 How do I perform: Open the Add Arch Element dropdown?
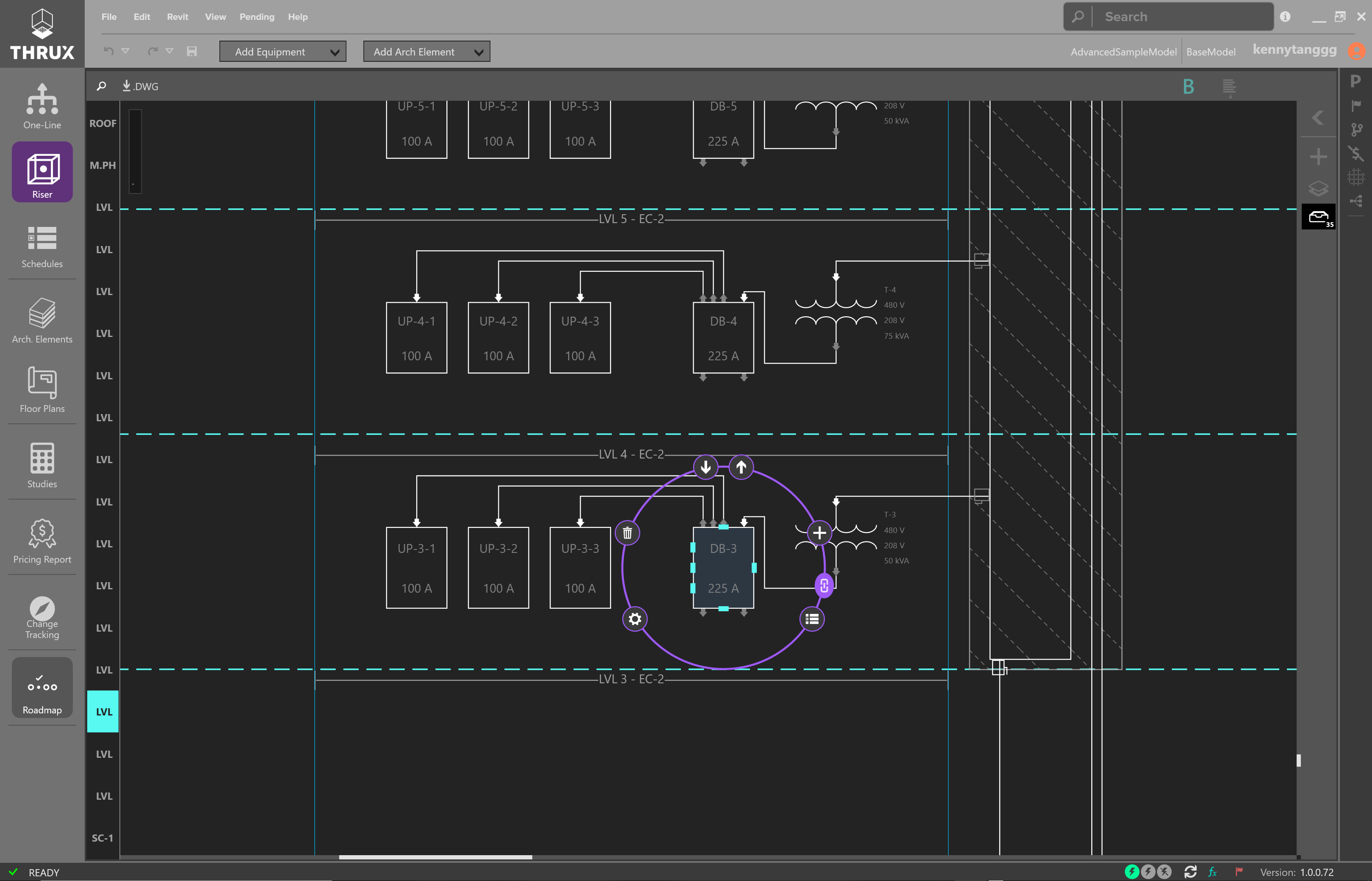(x=426, y=52)
